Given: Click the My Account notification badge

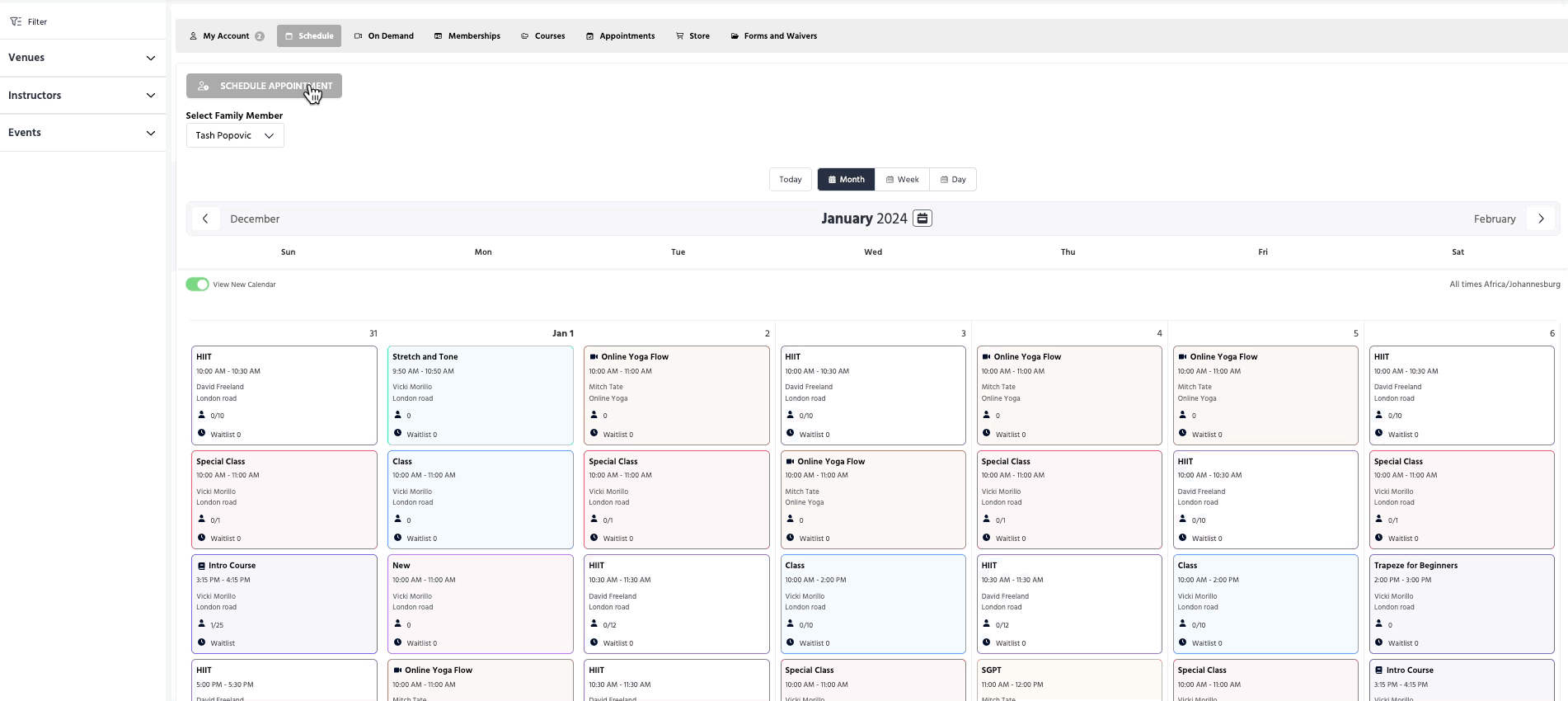Looking at the screenshot, I should pos(260,36).
